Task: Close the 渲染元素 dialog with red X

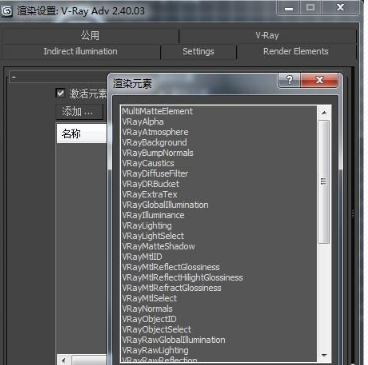Action: point(320,80)
